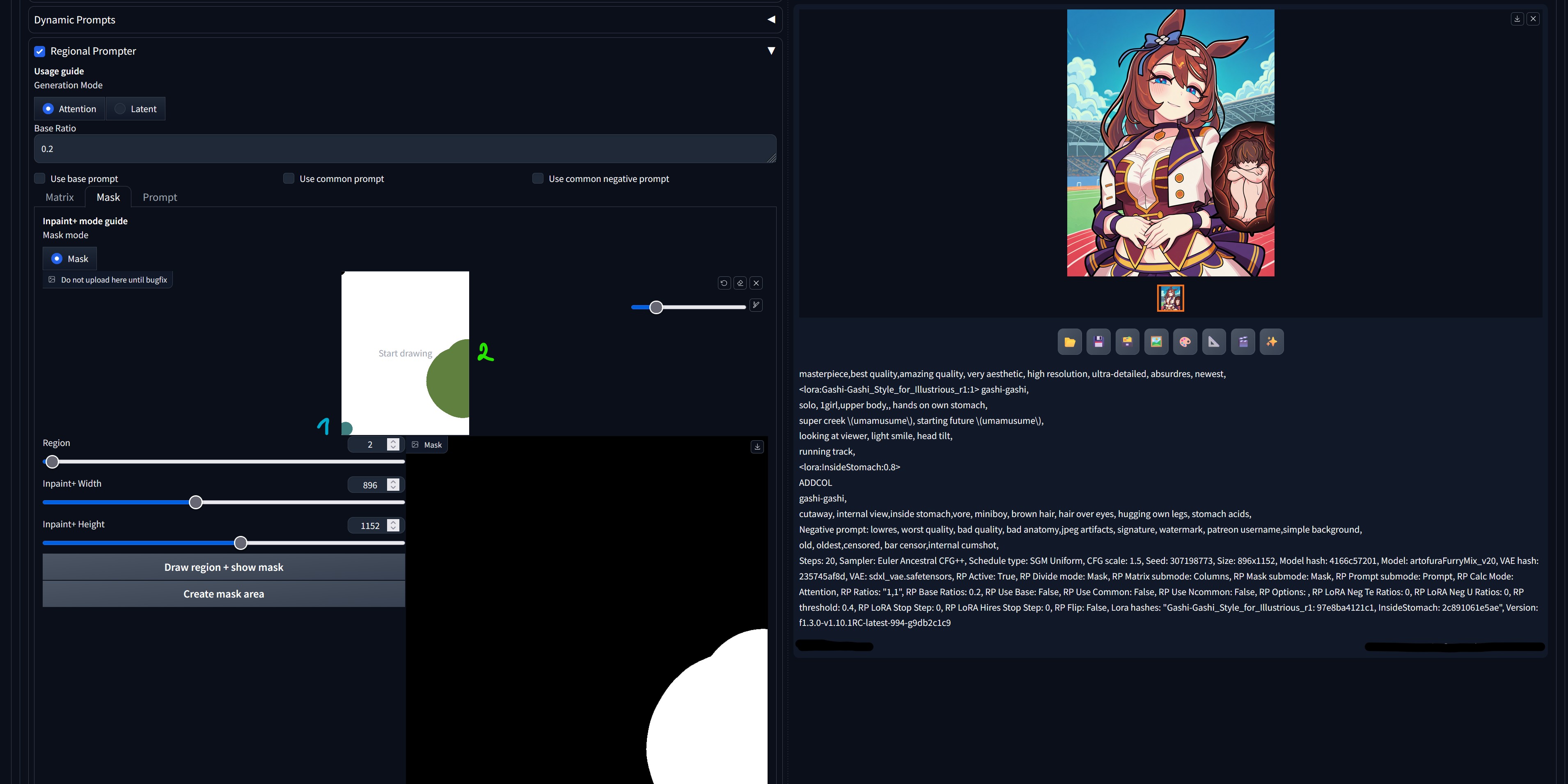Open the images output folder icon

(1069, 342)
